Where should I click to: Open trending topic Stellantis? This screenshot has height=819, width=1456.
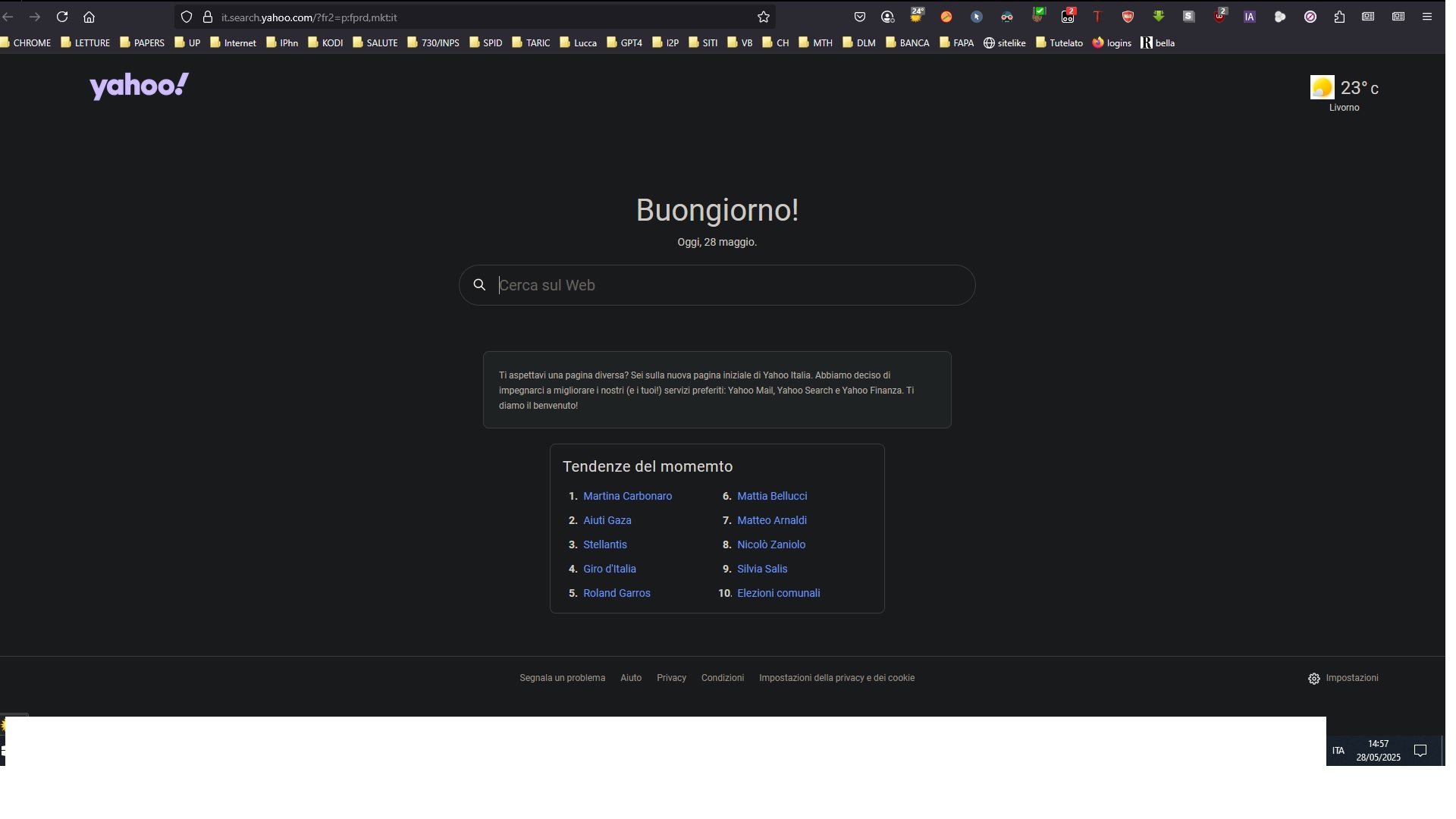click(x=604, y=544)
